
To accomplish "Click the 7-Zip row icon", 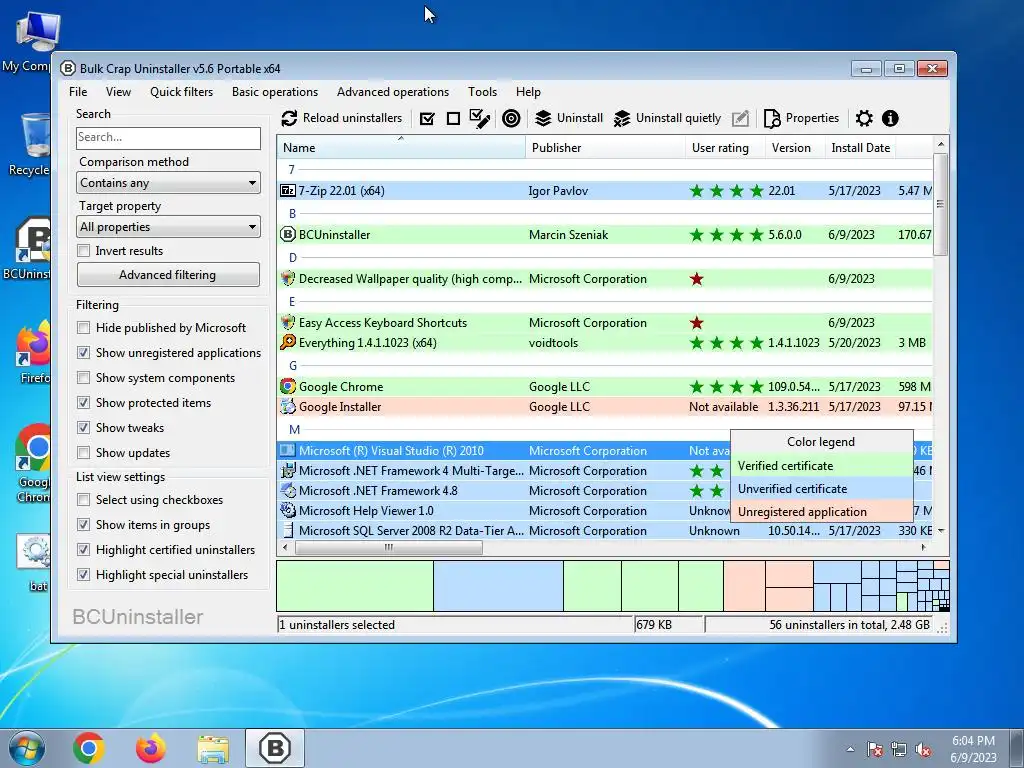I will tap(288, 191).
